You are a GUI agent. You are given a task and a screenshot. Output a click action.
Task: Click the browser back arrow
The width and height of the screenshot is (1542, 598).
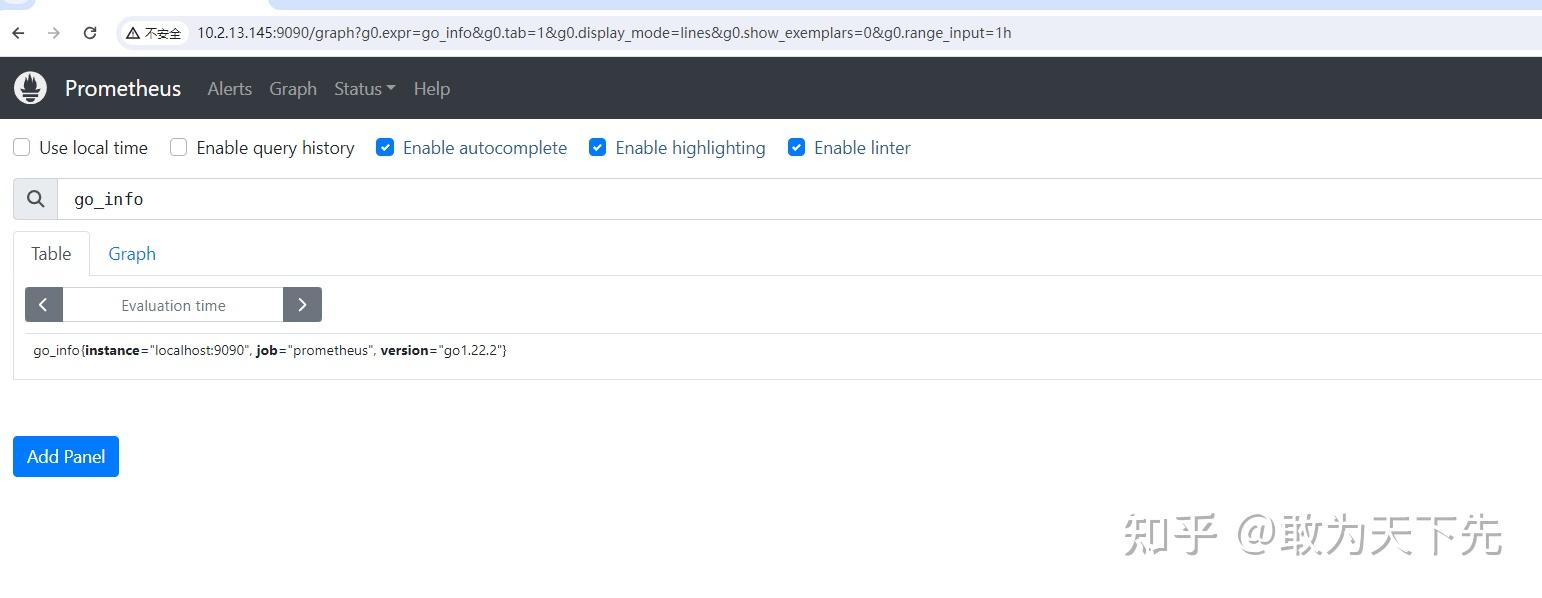coord(17,32)
